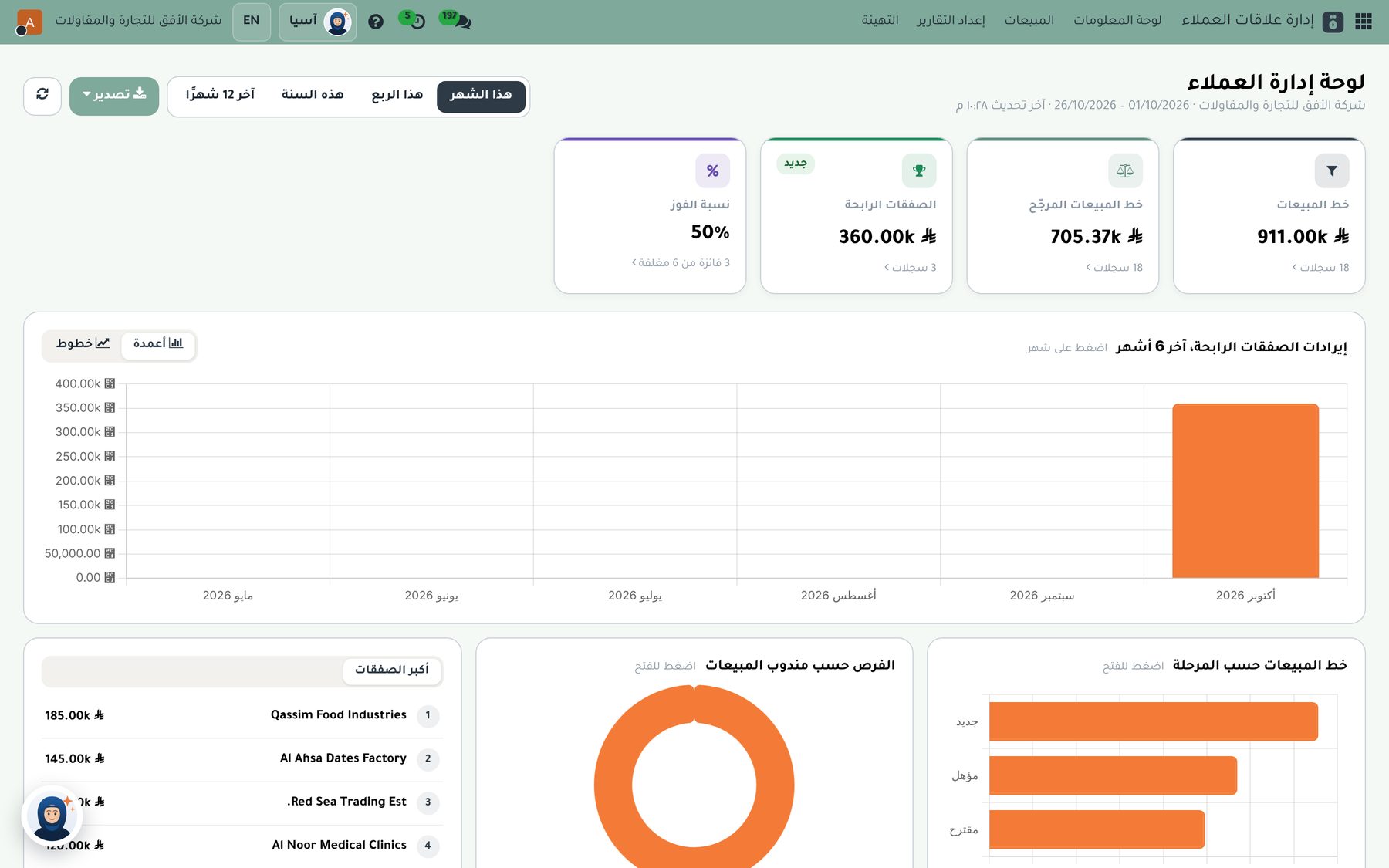Select the هذه السنة period filter

[x=313, y=95]
